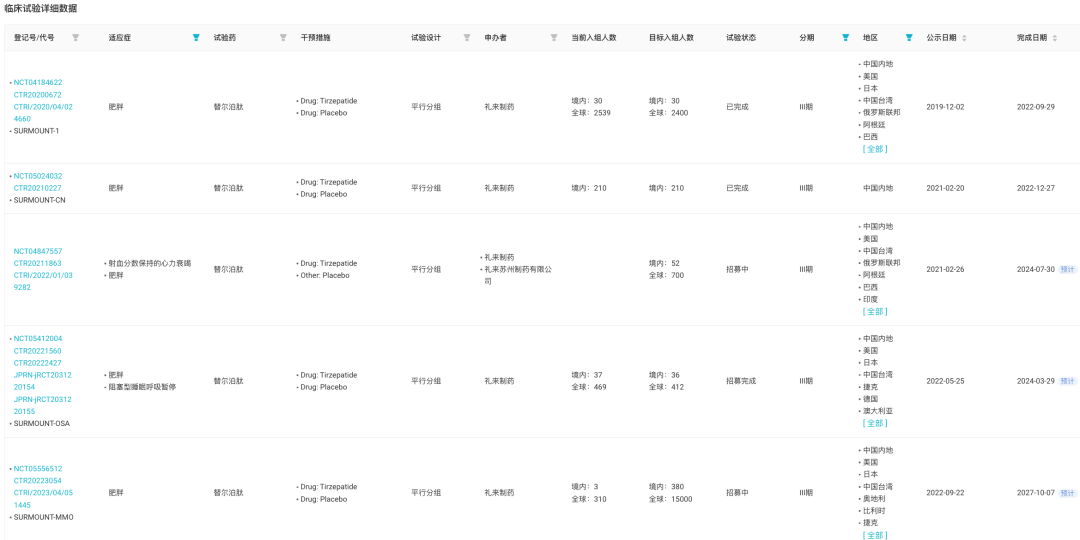
Task: Open trial link NCT05024032
Action: coord(38,176)
